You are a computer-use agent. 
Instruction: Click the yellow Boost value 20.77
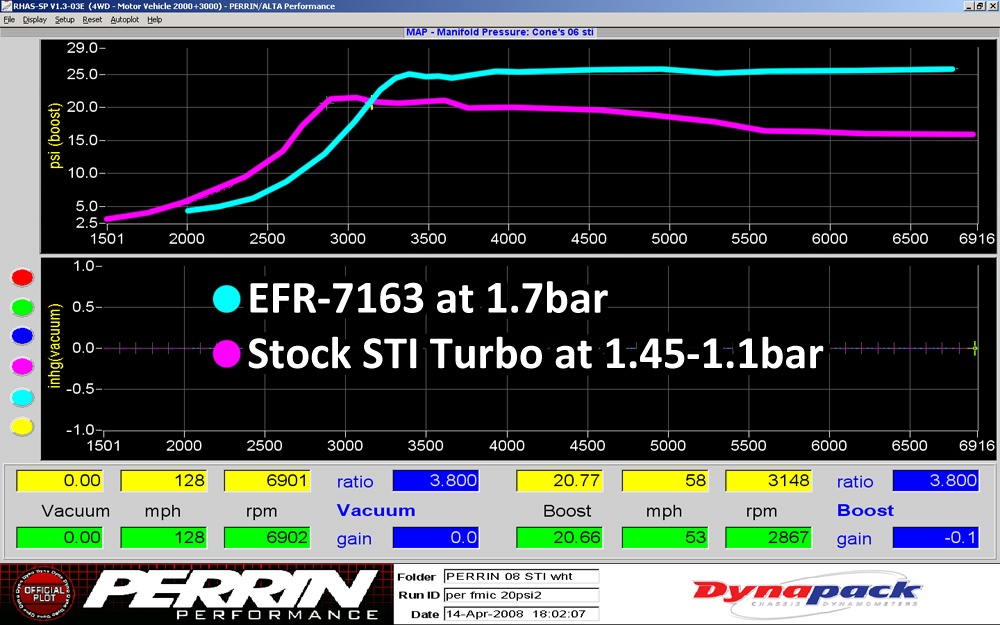click(559, 480)
